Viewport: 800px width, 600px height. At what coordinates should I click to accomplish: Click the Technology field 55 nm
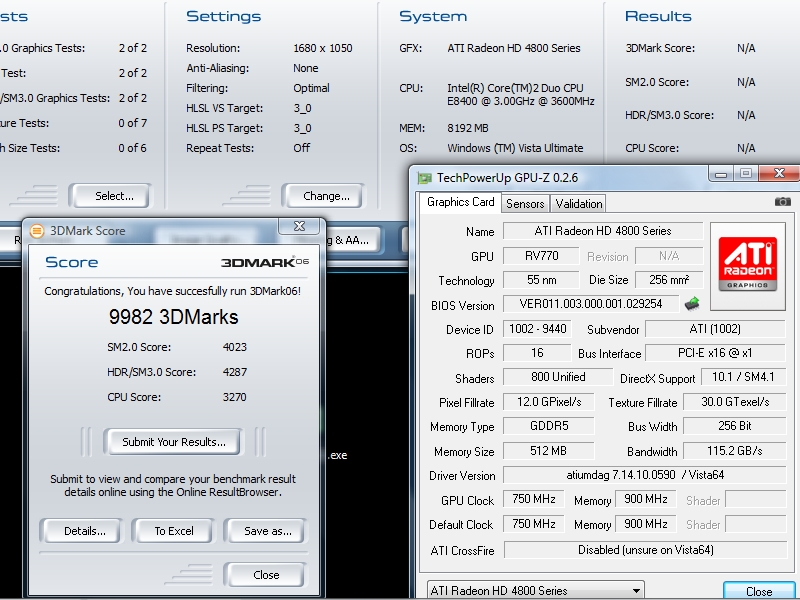tap(541, 280)
